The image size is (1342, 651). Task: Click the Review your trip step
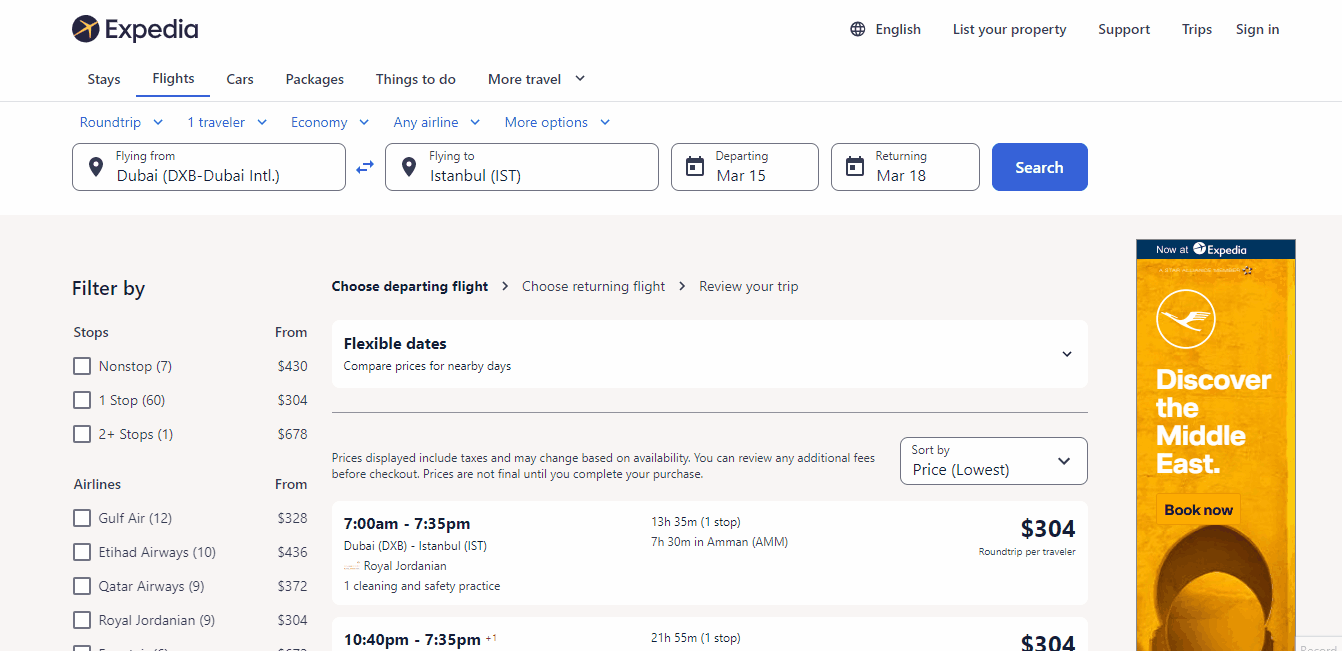tap(749, 286)
